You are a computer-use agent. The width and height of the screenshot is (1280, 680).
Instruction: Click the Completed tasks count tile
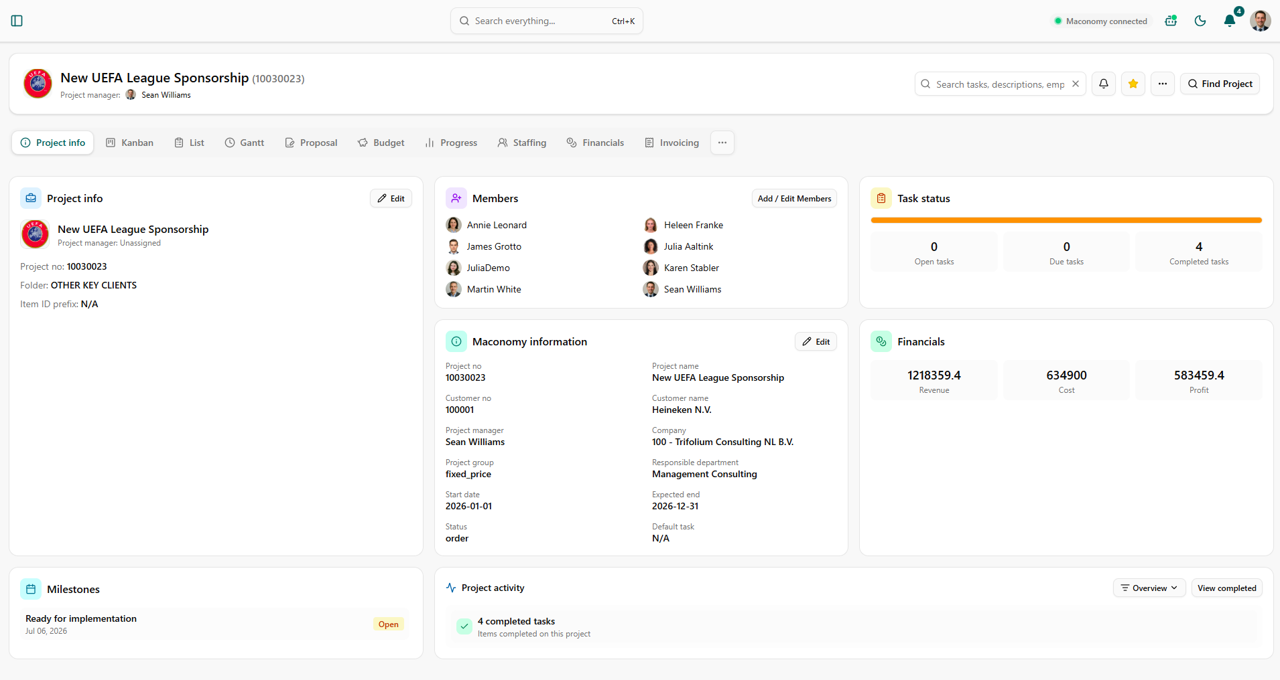[x=1199, y=252]
